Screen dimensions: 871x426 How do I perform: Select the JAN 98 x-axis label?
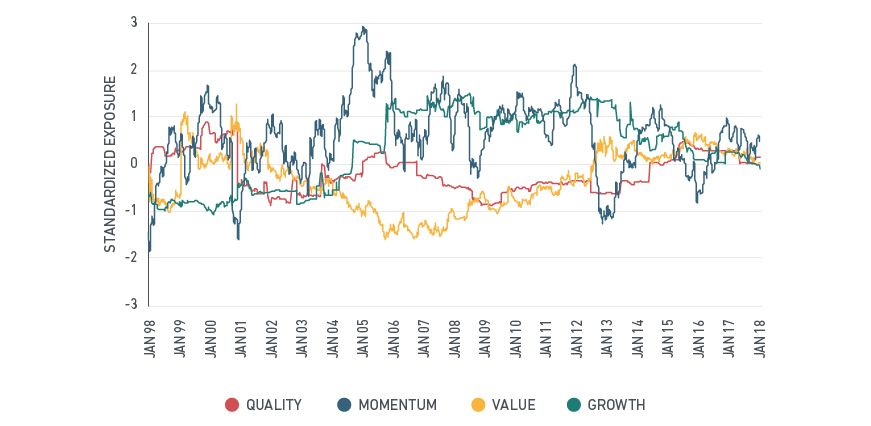coord(149,338)
